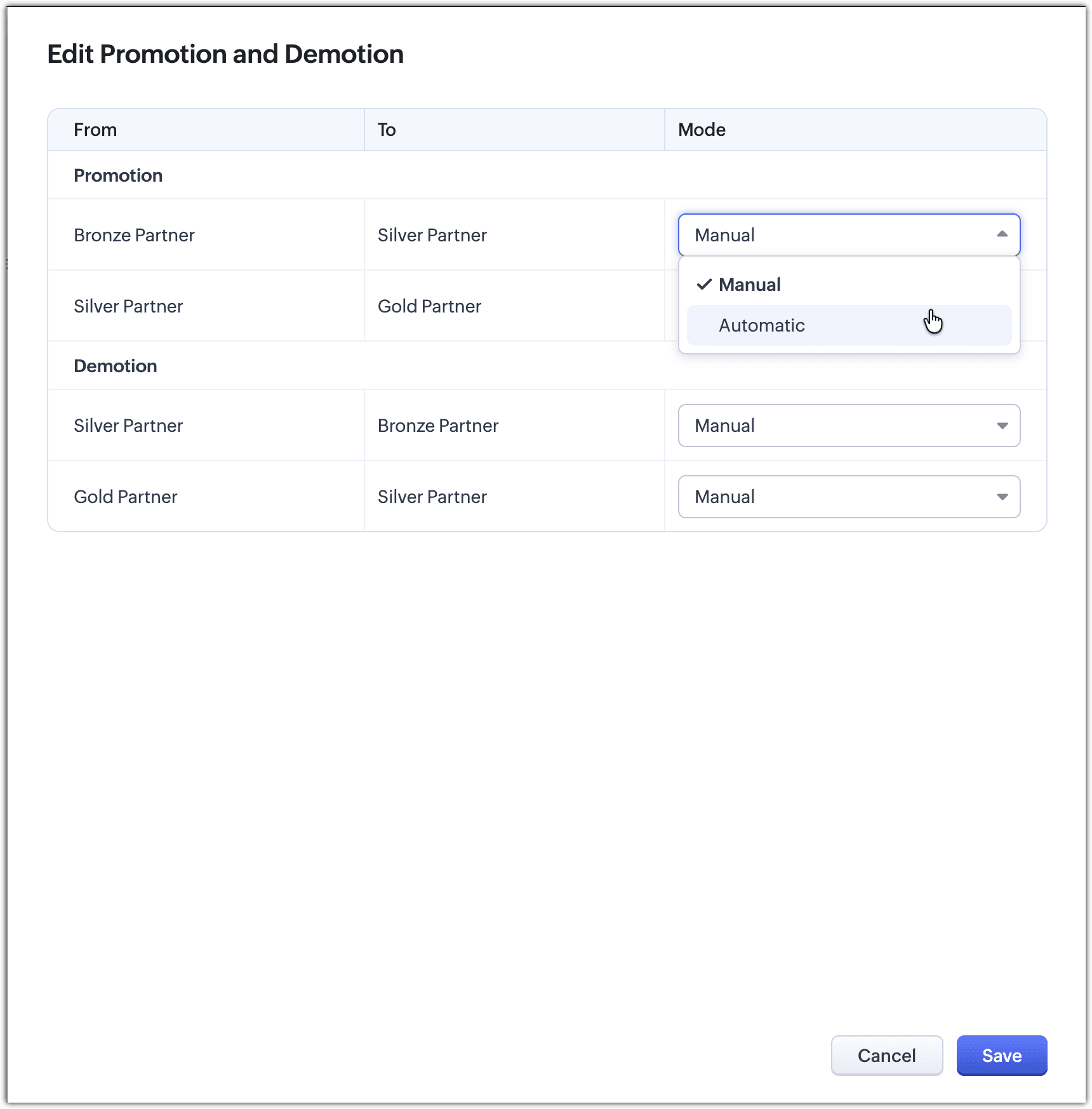Open mode dropdown for Silver to Bronze demotion
The width and height of the screenshot is (1092, 1109).
(849, 426)
